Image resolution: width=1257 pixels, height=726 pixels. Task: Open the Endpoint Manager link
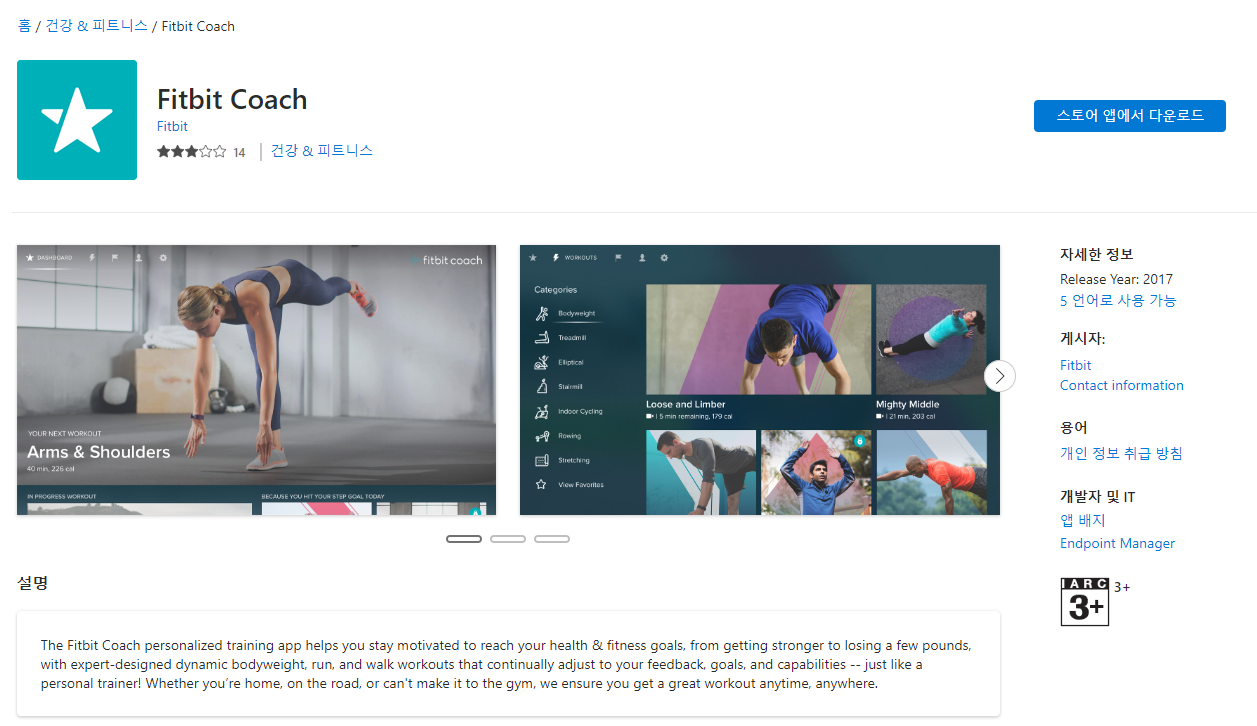click(x=1117, y=543)
